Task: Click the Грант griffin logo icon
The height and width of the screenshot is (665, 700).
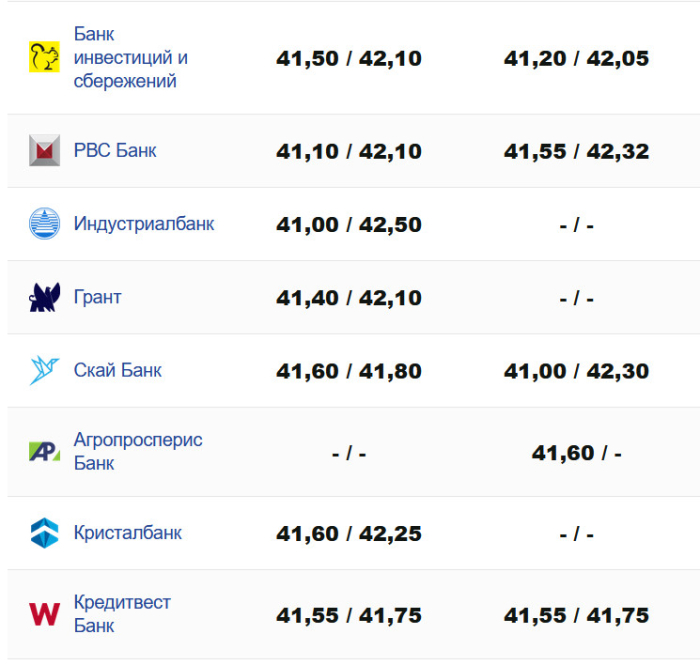Action: point(45,297)
